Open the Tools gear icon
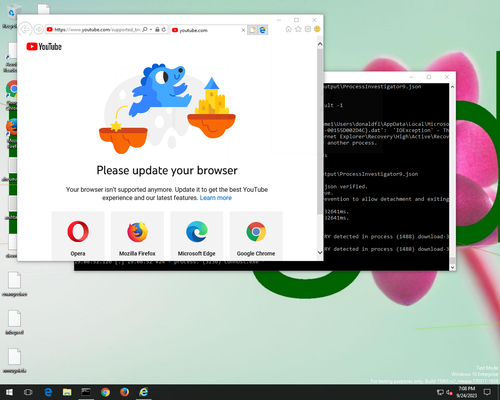The width and height of the screenshot is (500, 400). (x=308, y=29)
